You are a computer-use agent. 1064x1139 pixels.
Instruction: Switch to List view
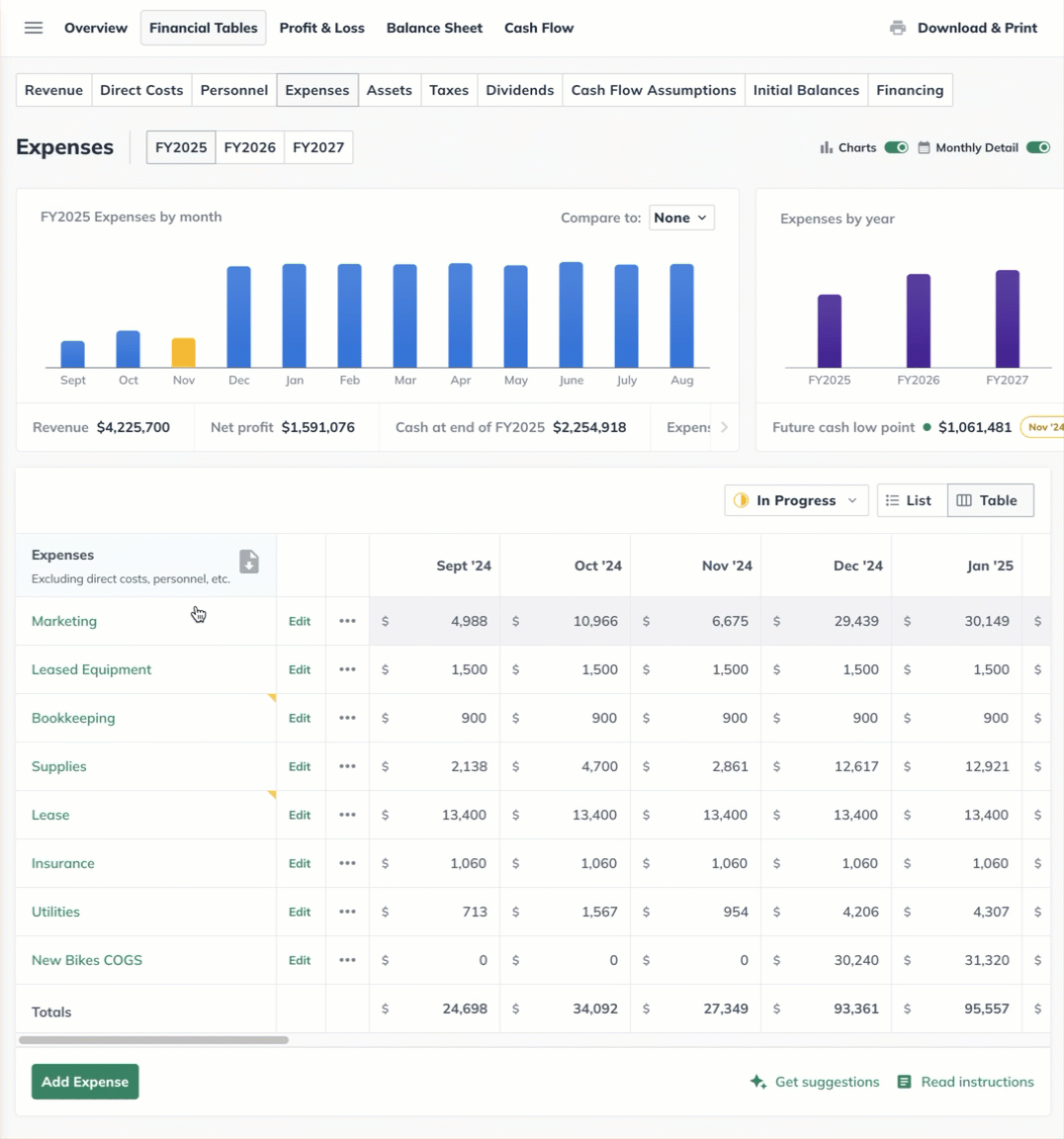[x=911, y=500]
